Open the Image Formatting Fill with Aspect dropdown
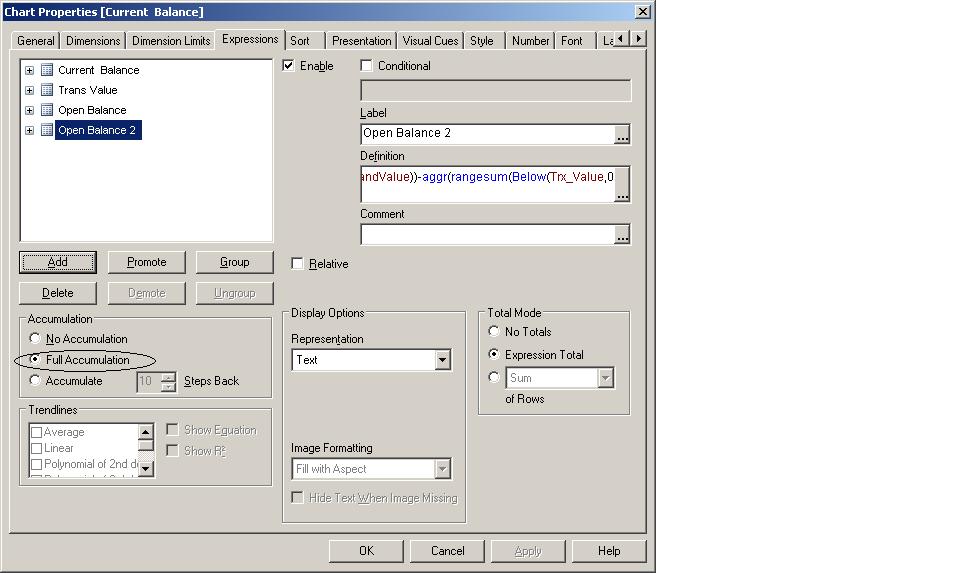 443,469
